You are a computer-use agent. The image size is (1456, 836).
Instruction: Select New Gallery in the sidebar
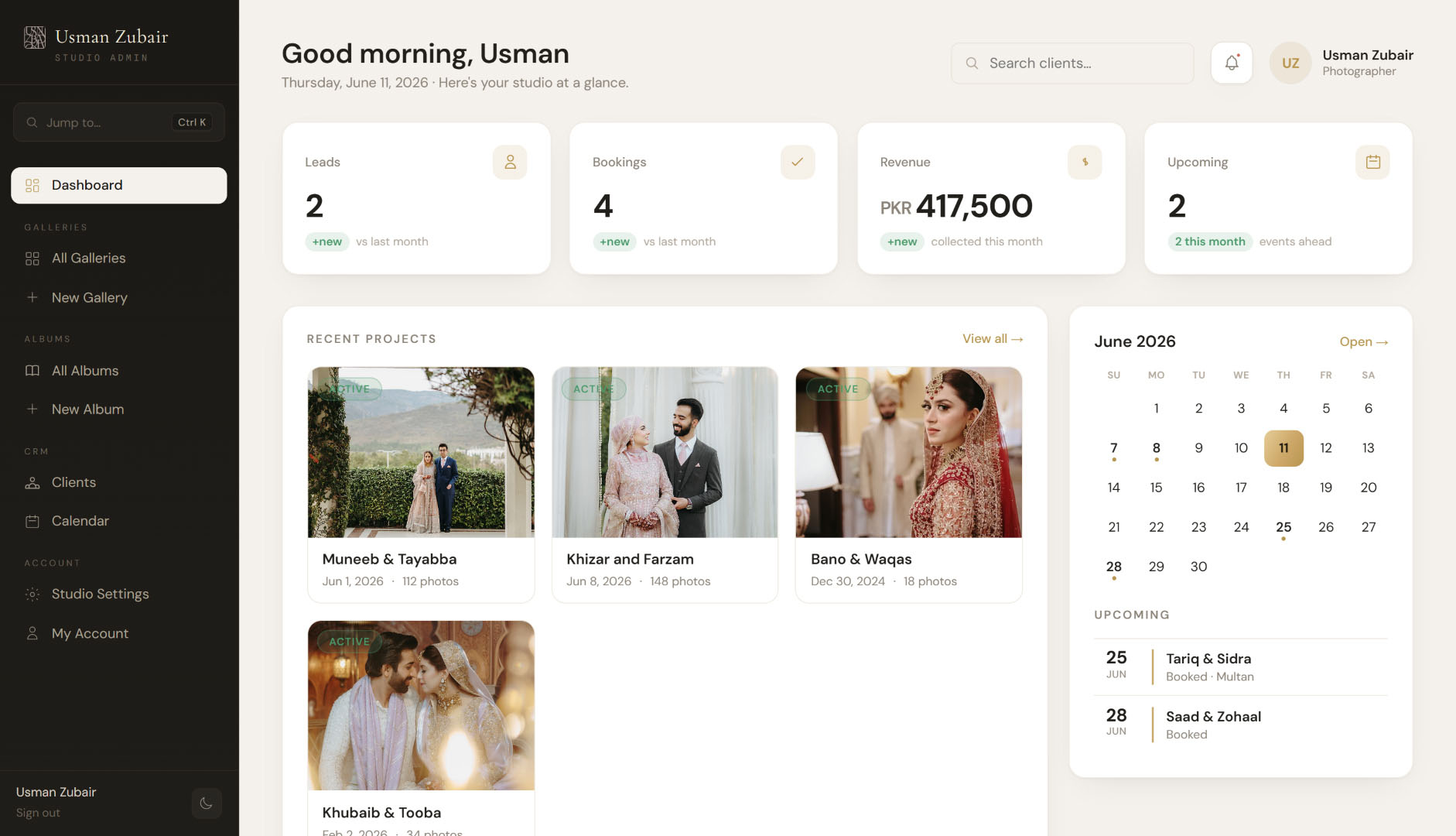click(x=119, y=297)
